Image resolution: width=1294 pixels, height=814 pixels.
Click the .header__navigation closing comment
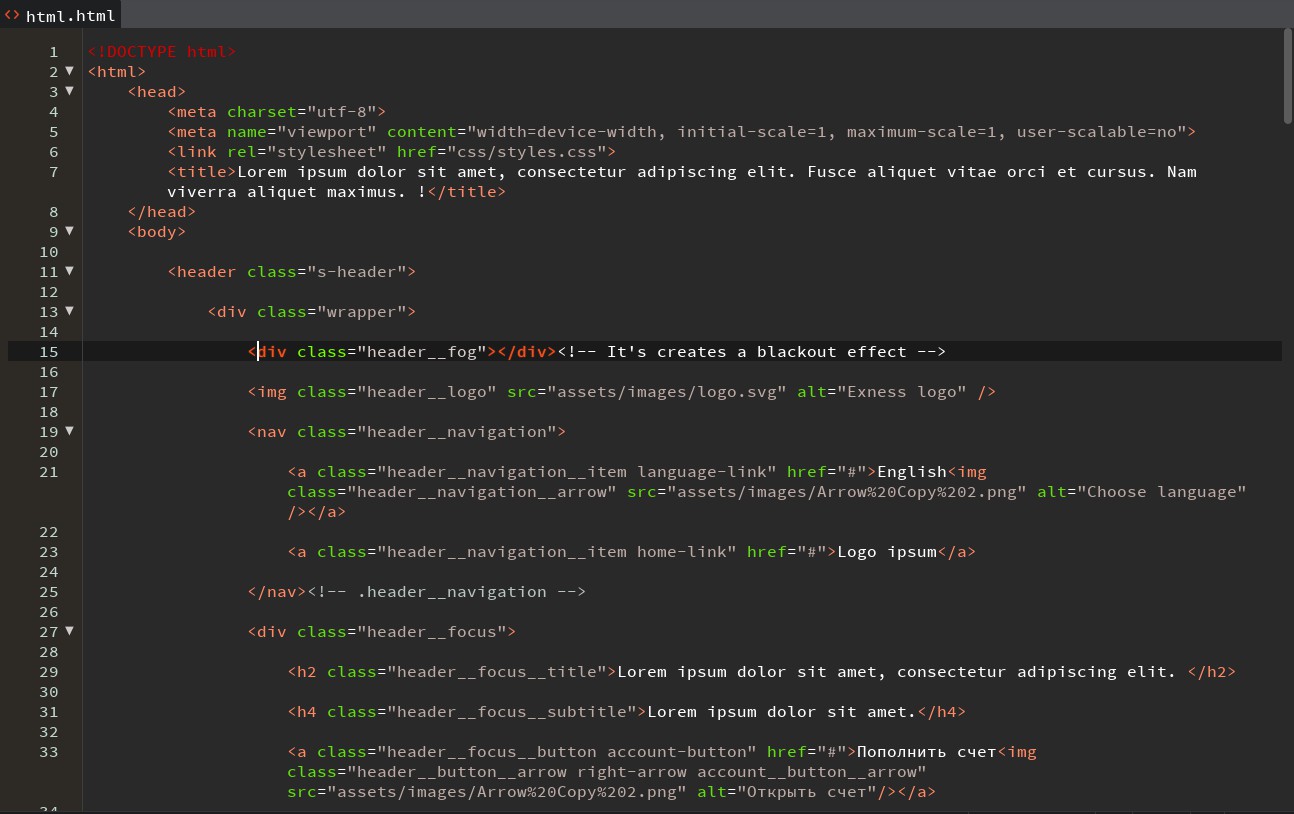click(446, 592)
